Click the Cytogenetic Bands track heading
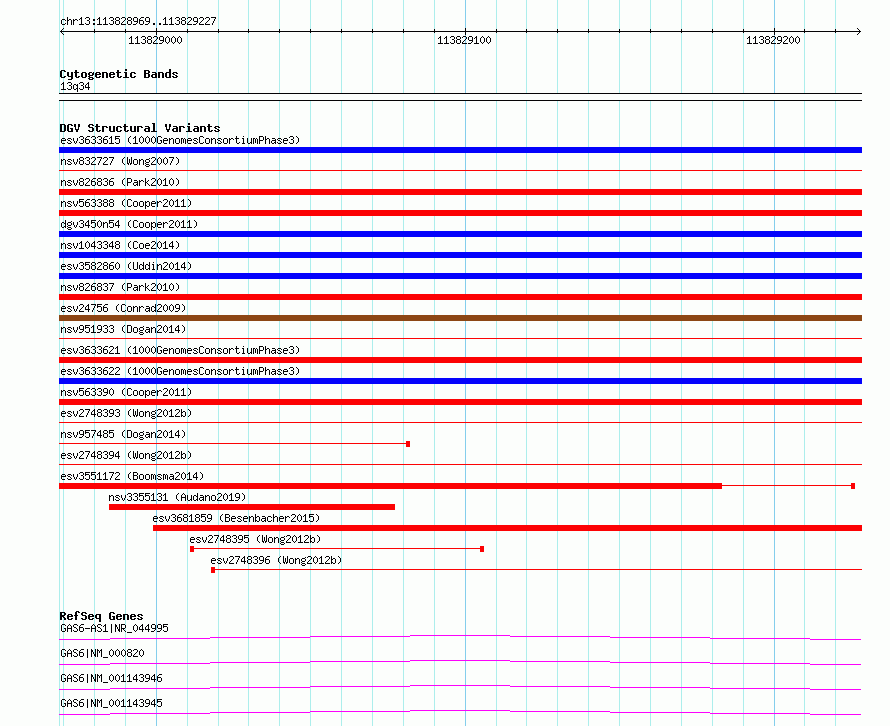This screenshot has width=890, height=726. pos(119,74)
